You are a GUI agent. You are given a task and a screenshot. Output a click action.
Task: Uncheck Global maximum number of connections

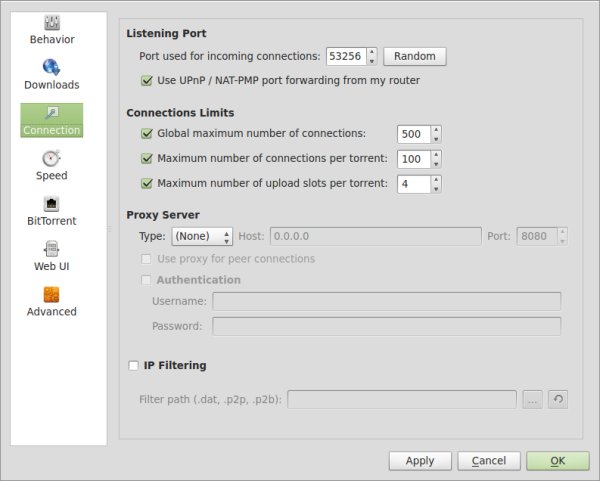[x=148, y=133]
